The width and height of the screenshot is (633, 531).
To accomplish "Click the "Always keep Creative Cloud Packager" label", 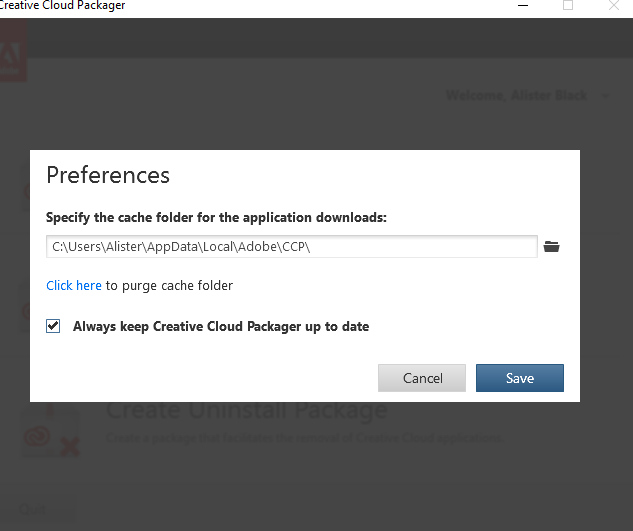I will 221,326.
